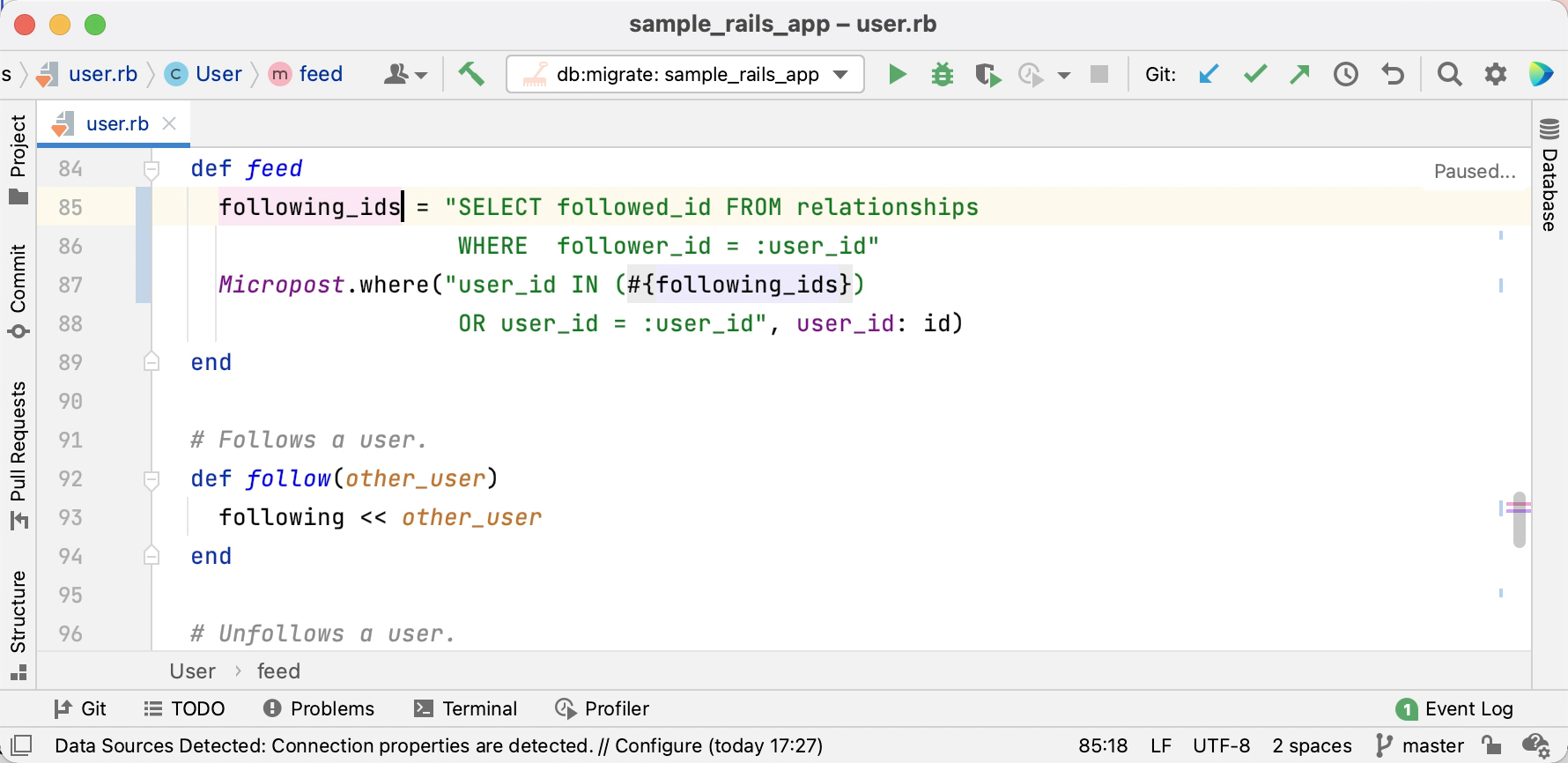Screen dimensions: 1568x763
Task: Click the '# Unfollows a user.' comment
Action: [x=322, y=633]
